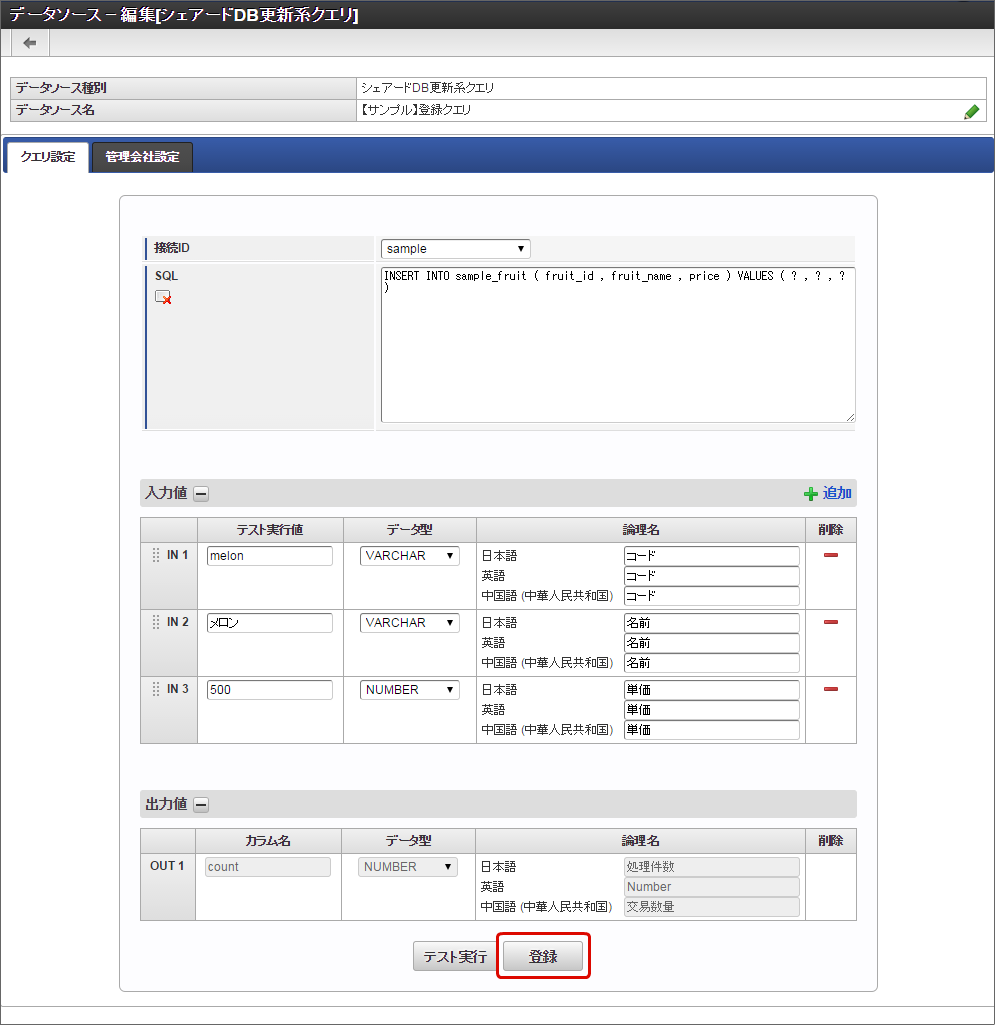Click IN 3 日本語 logical name field 単価
Viewport: 995px width, 1025px height.
(x=712, y=690)
